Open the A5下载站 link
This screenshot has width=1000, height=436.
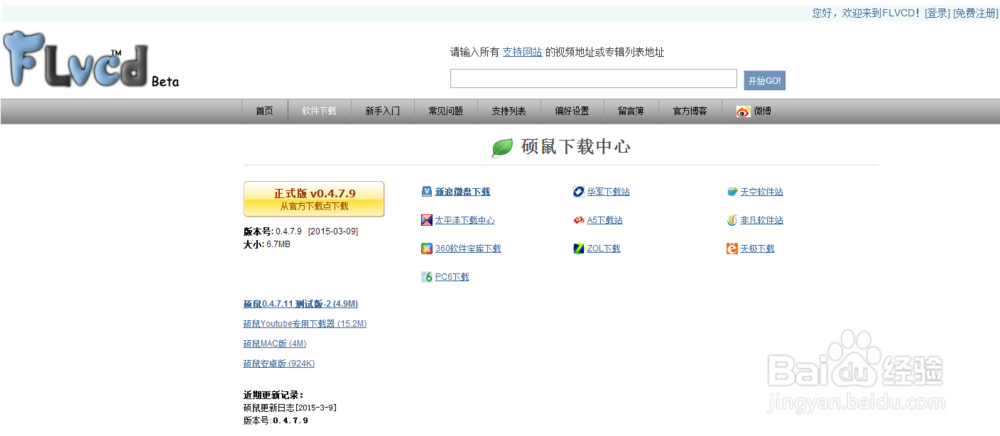tap(605, 221)
